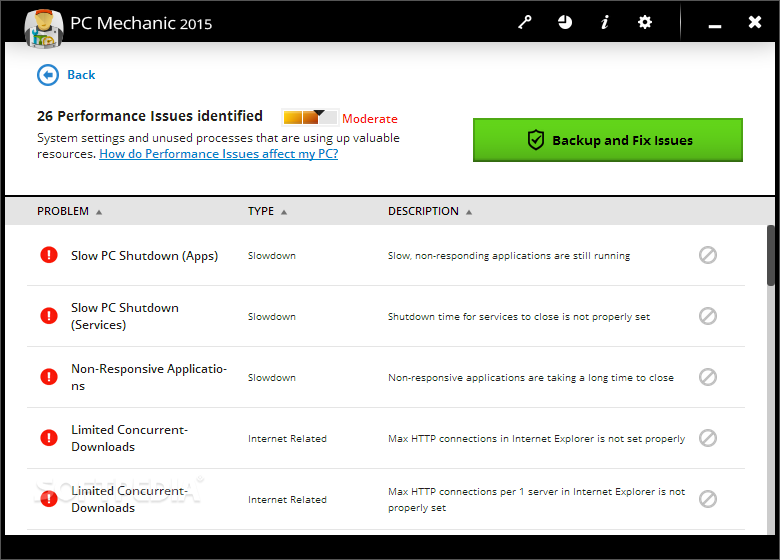Click the Back arrow circle icon

(48, 75)
